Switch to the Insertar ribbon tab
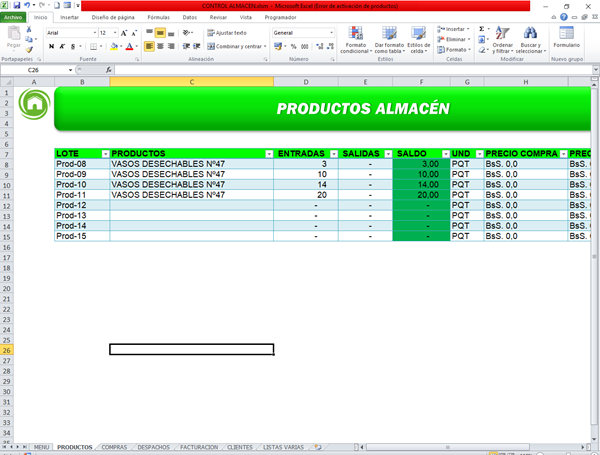This screenshot has height=455, width=600. (x=69, y=17)
